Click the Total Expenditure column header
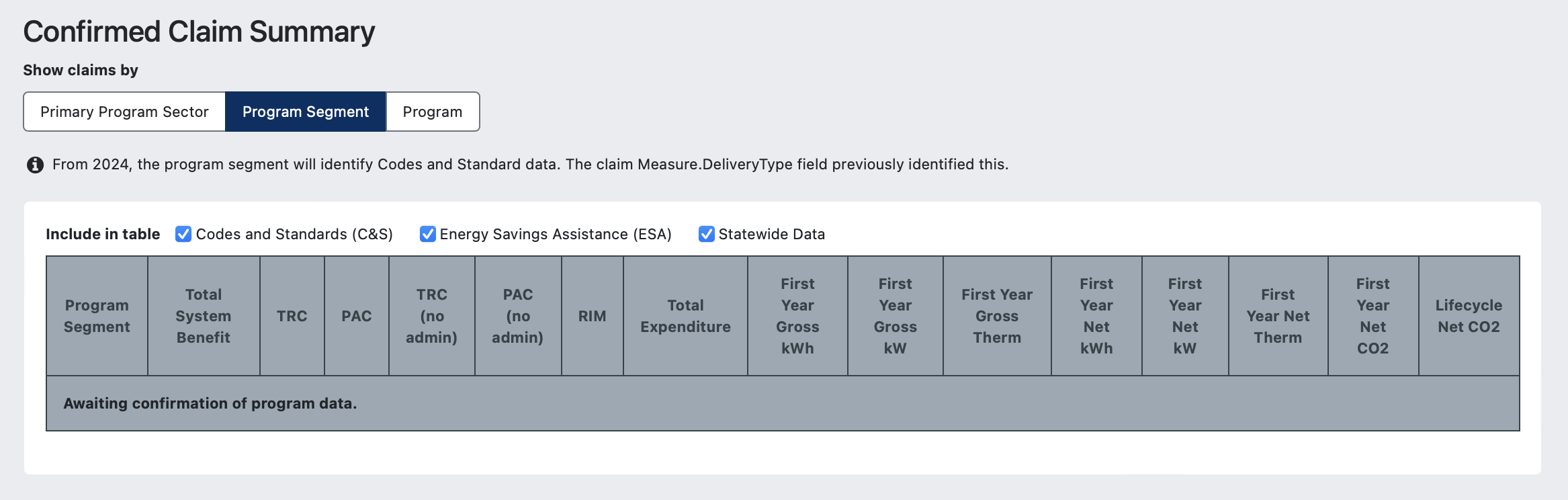Image resolution: width=1568 pixels, height=500 pixels. coord(685,316)
